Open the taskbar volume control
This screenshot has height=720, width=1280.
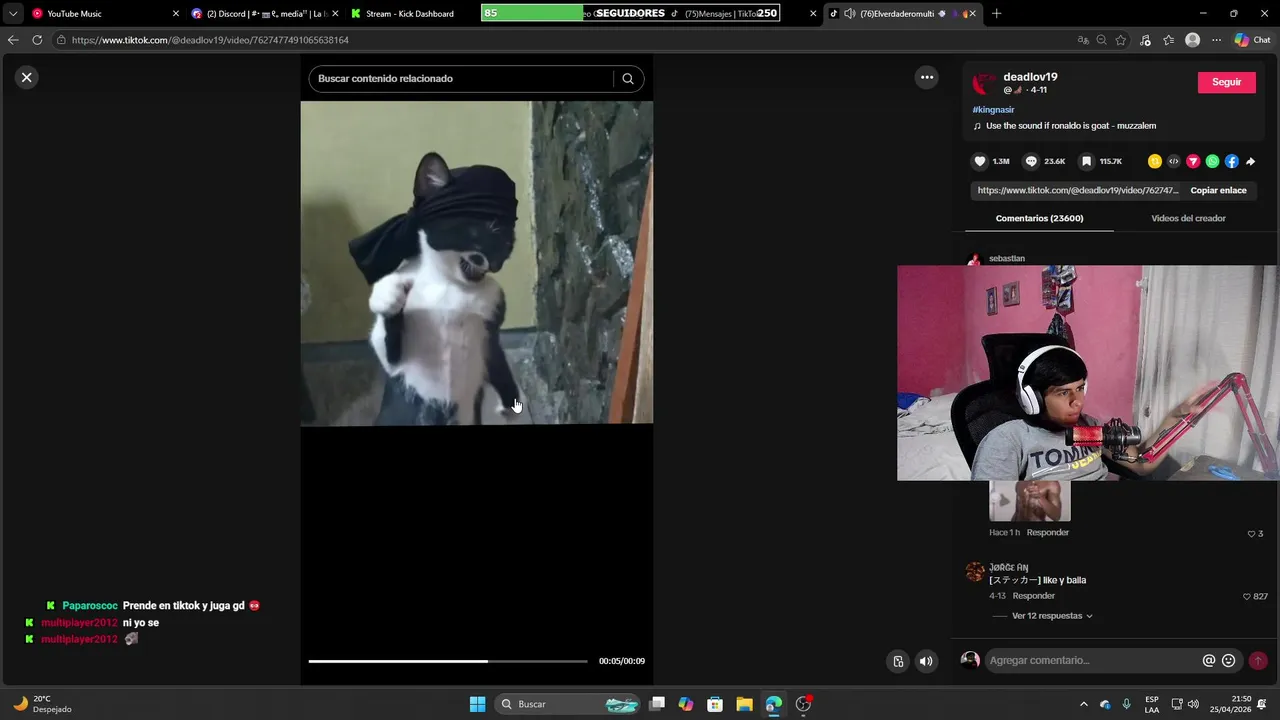point(1193,704)
